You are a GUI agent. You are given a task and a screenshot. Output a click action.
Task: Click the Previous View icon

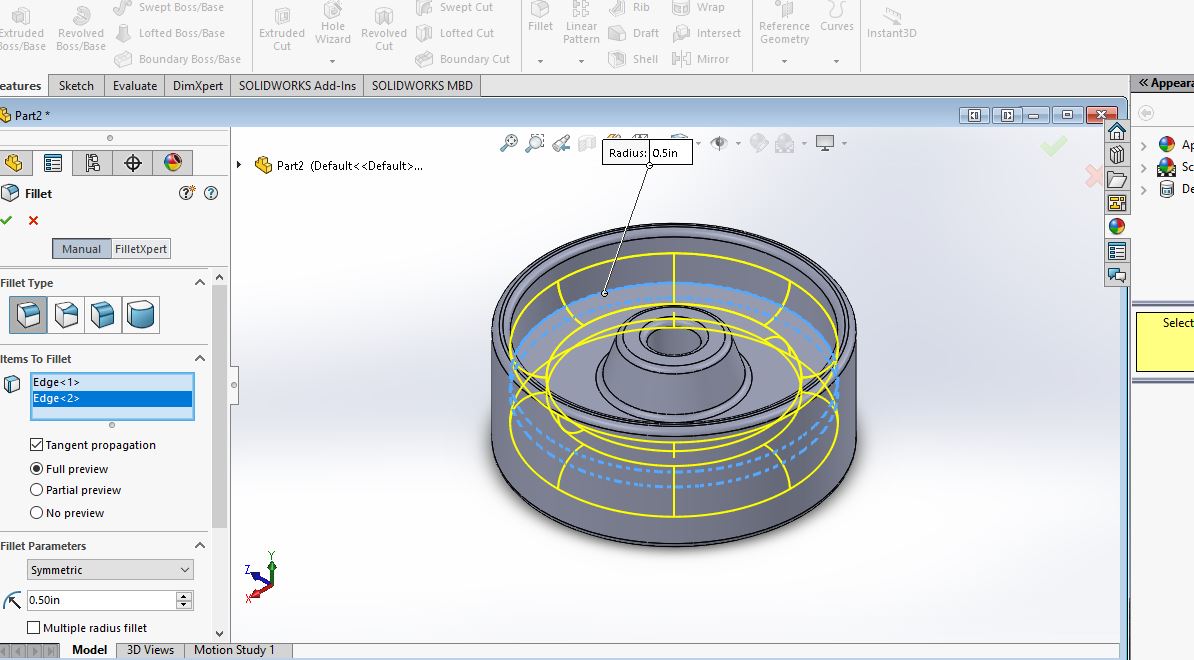[x=561, y=142]
